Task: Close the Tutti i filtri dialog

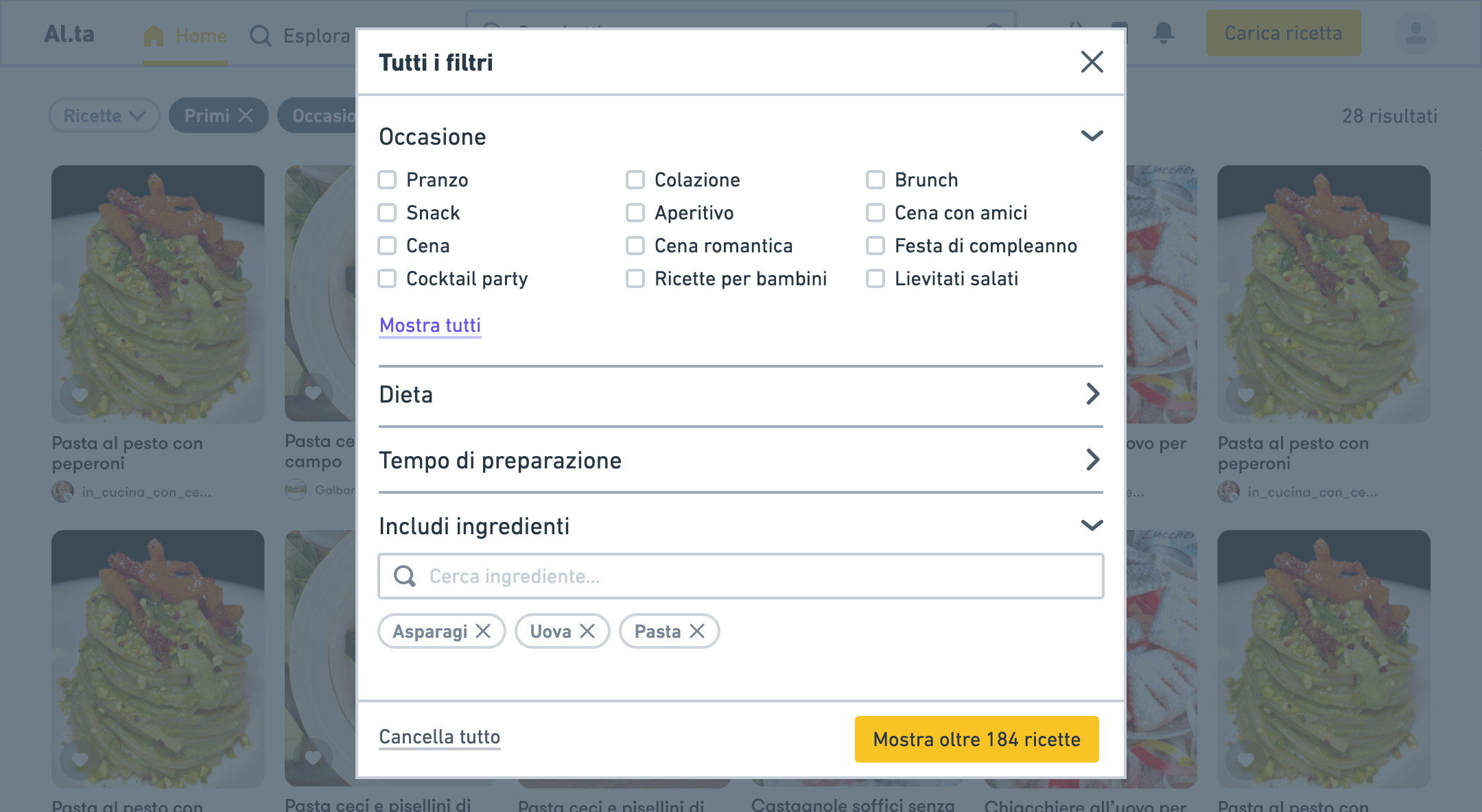Action: tap(1092, 62)
